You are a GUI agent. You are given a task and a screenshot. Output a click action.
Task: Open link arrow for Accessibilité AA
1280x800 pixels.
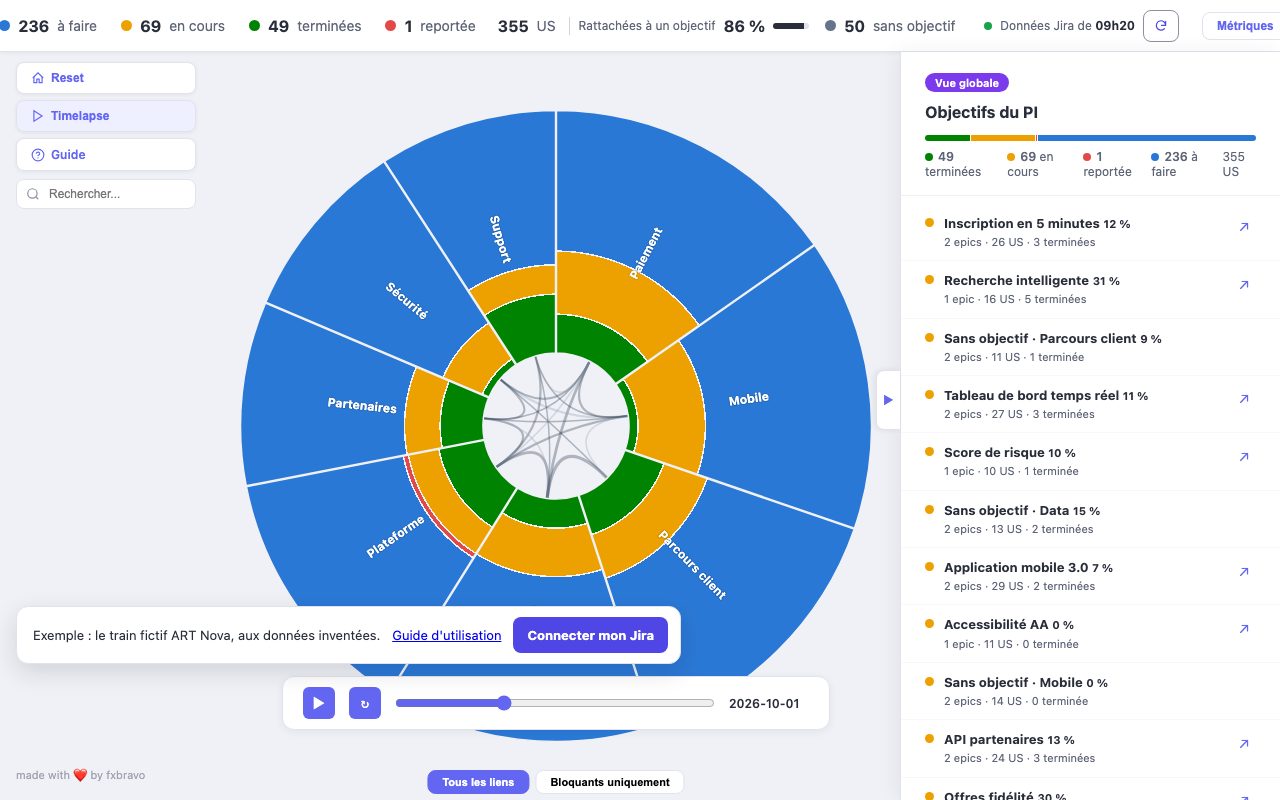coord(1244,629)
